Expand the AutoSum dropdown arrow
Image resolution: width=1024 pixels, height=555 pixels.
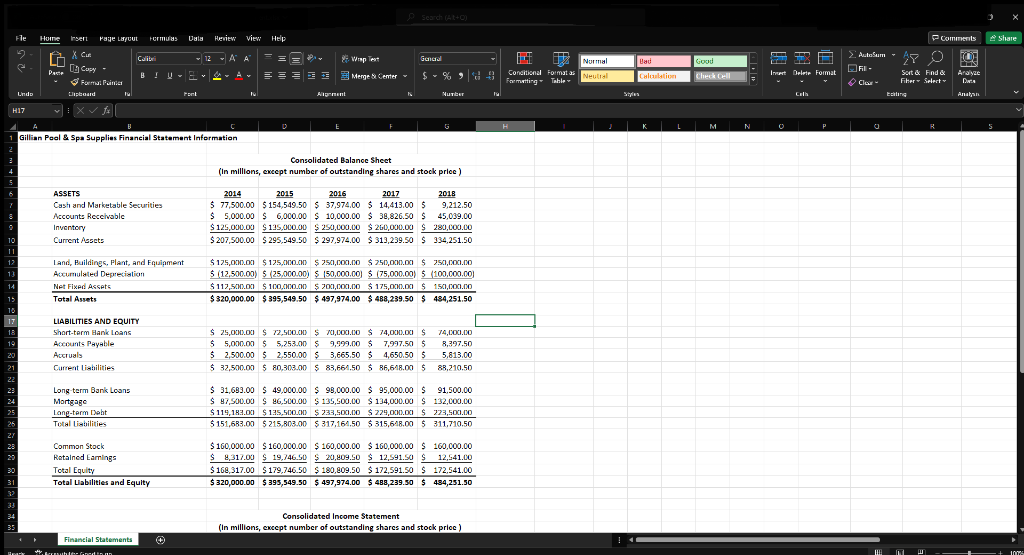tap(893, 55)
